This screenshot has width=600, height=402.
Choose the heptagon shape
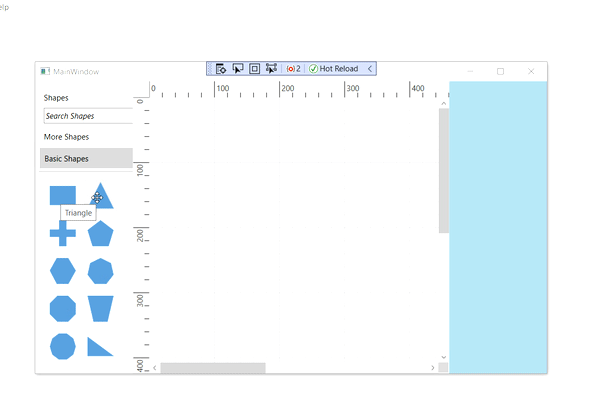point(101,271)
